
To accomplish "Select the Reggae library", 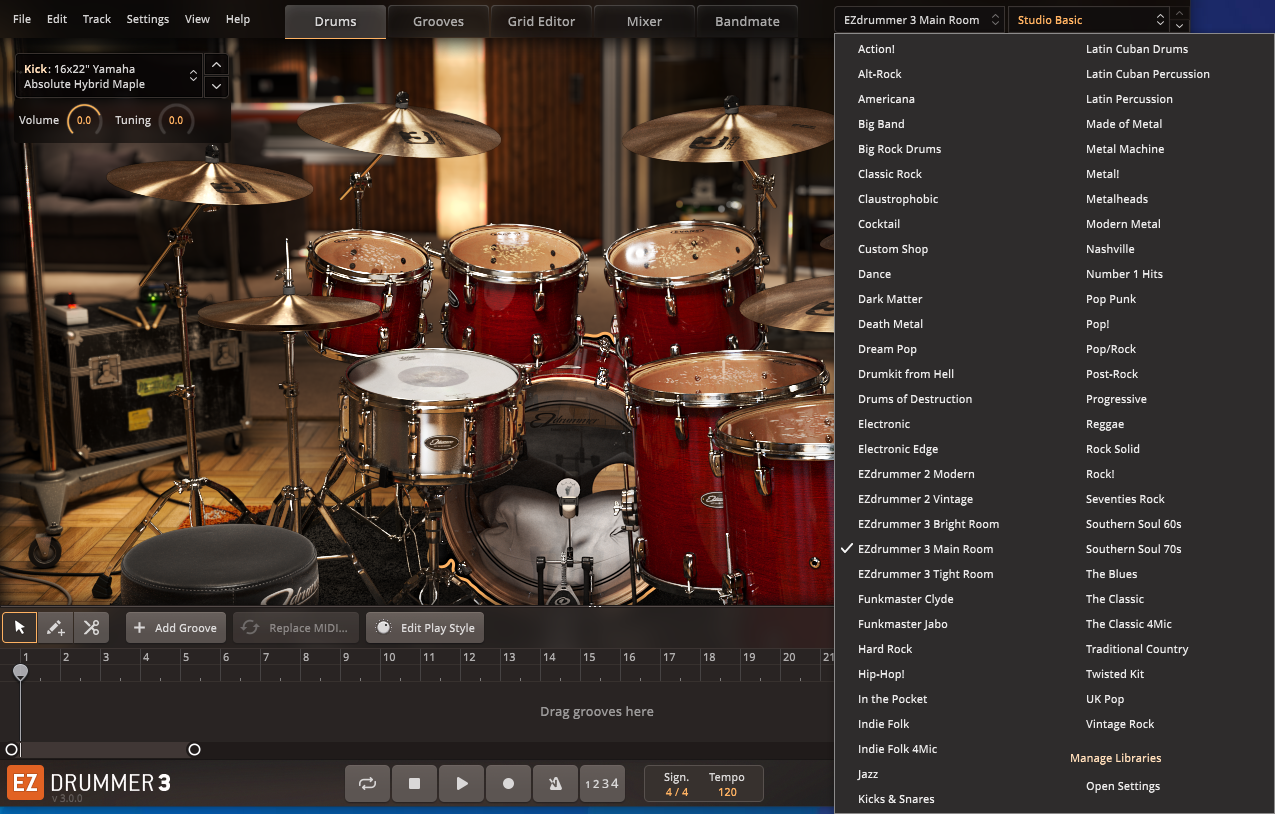I will click(1105, 424).
